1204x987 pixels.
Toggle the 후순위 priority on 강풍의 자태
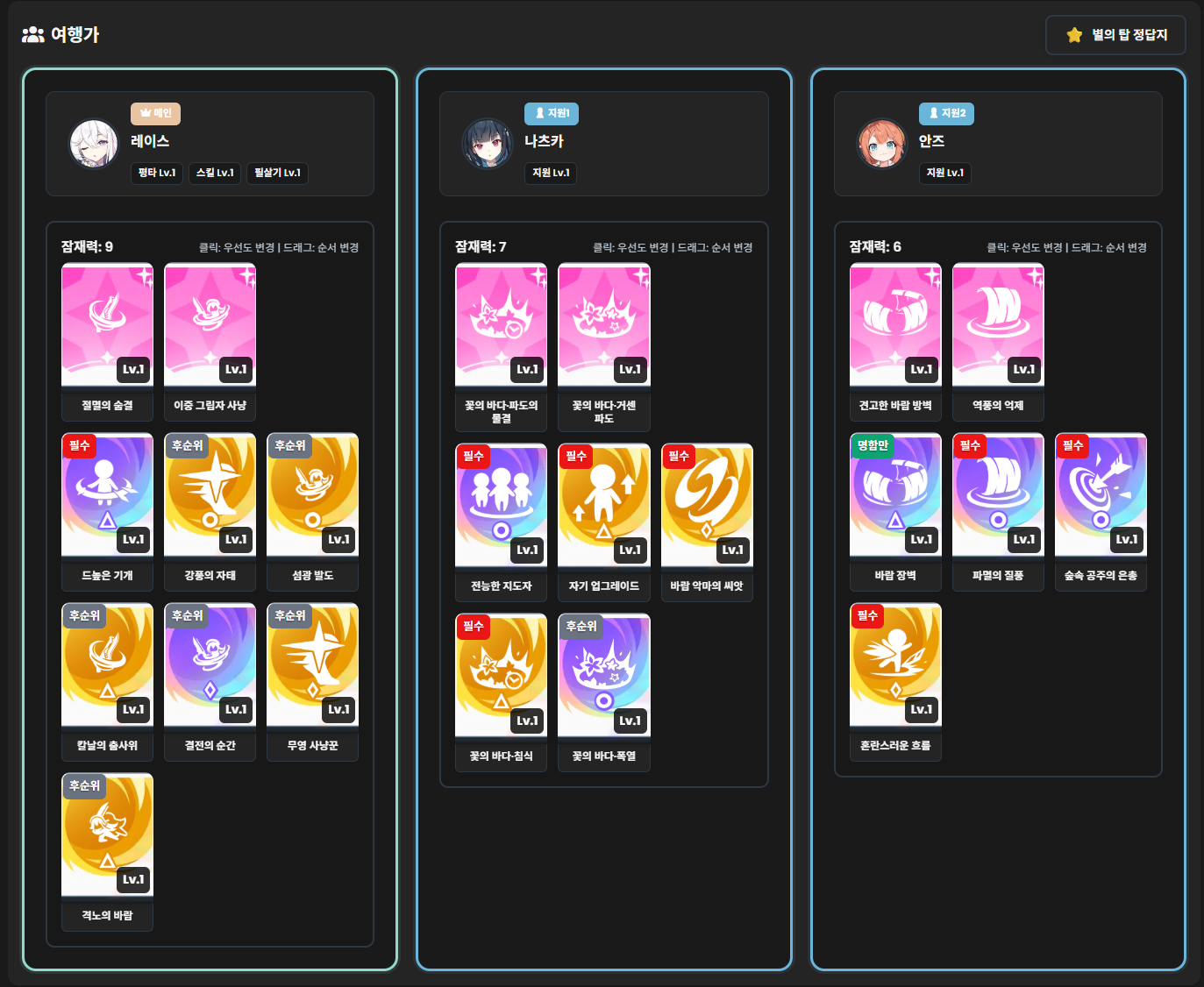point(187,445)
